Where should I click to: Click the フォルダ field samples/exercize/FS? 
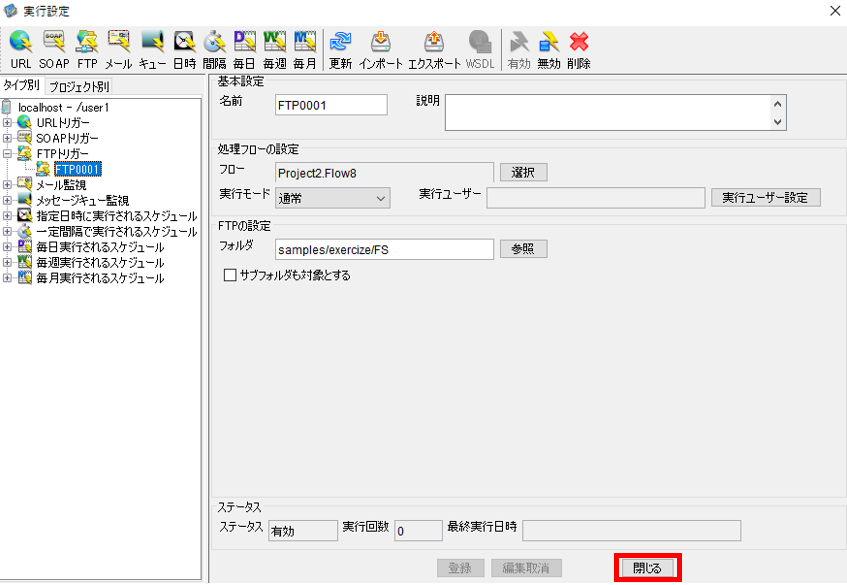[384, 250]
